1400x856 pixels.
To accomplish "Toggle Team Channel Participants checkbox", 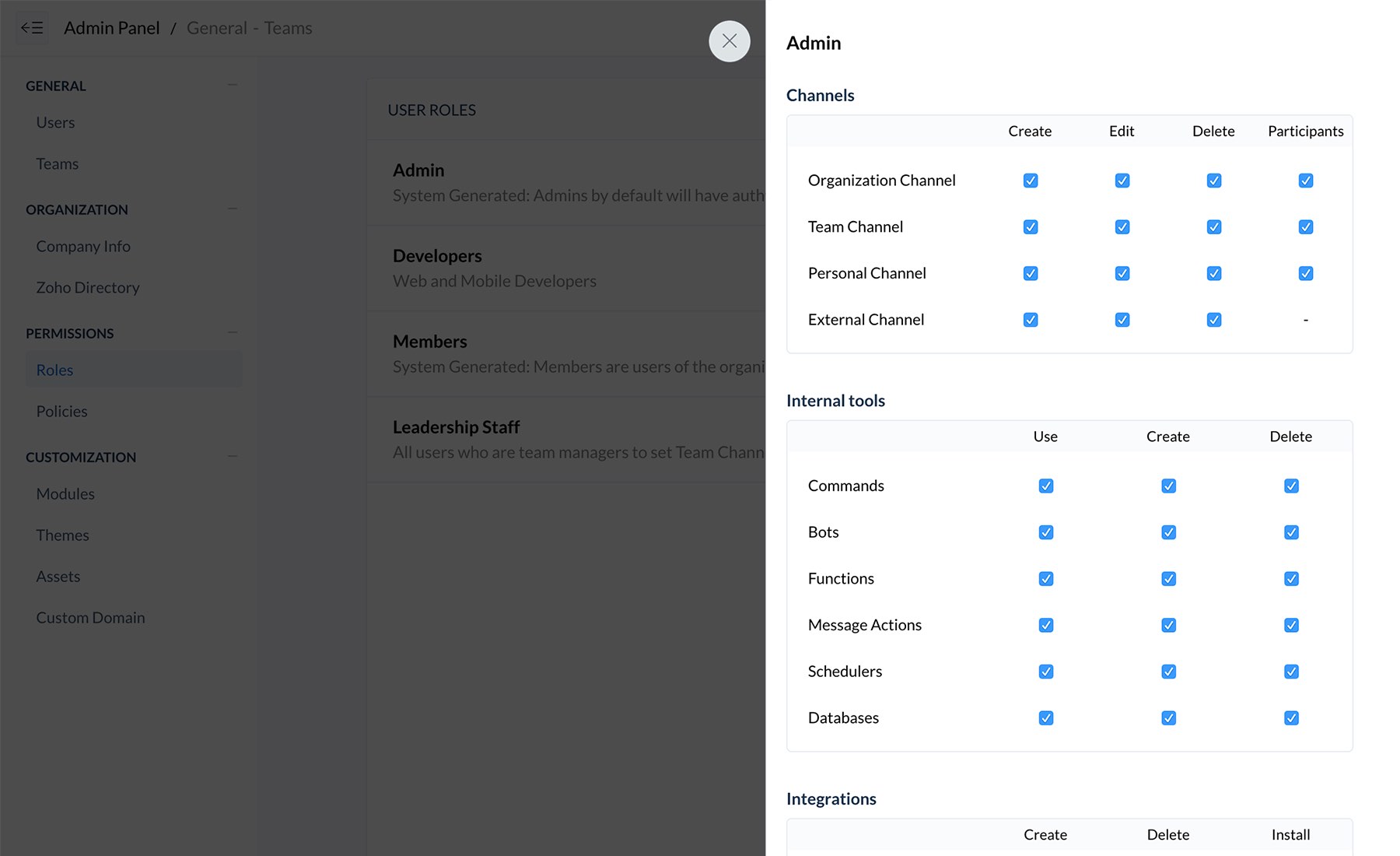I will 1306,227.
